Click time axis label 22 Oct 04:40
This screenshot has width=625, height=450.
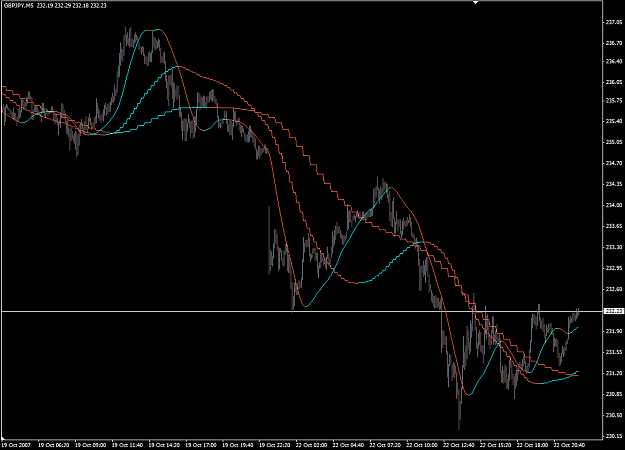[348, 445]
